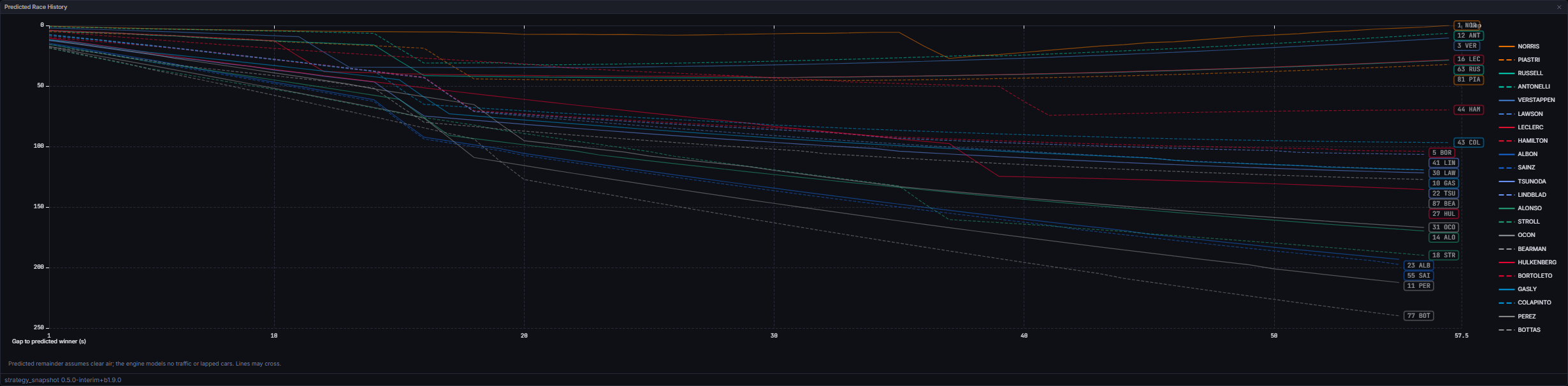Toggle NORRIS series in legend
The image size is (1568, 386).
tap(1519, 46)
